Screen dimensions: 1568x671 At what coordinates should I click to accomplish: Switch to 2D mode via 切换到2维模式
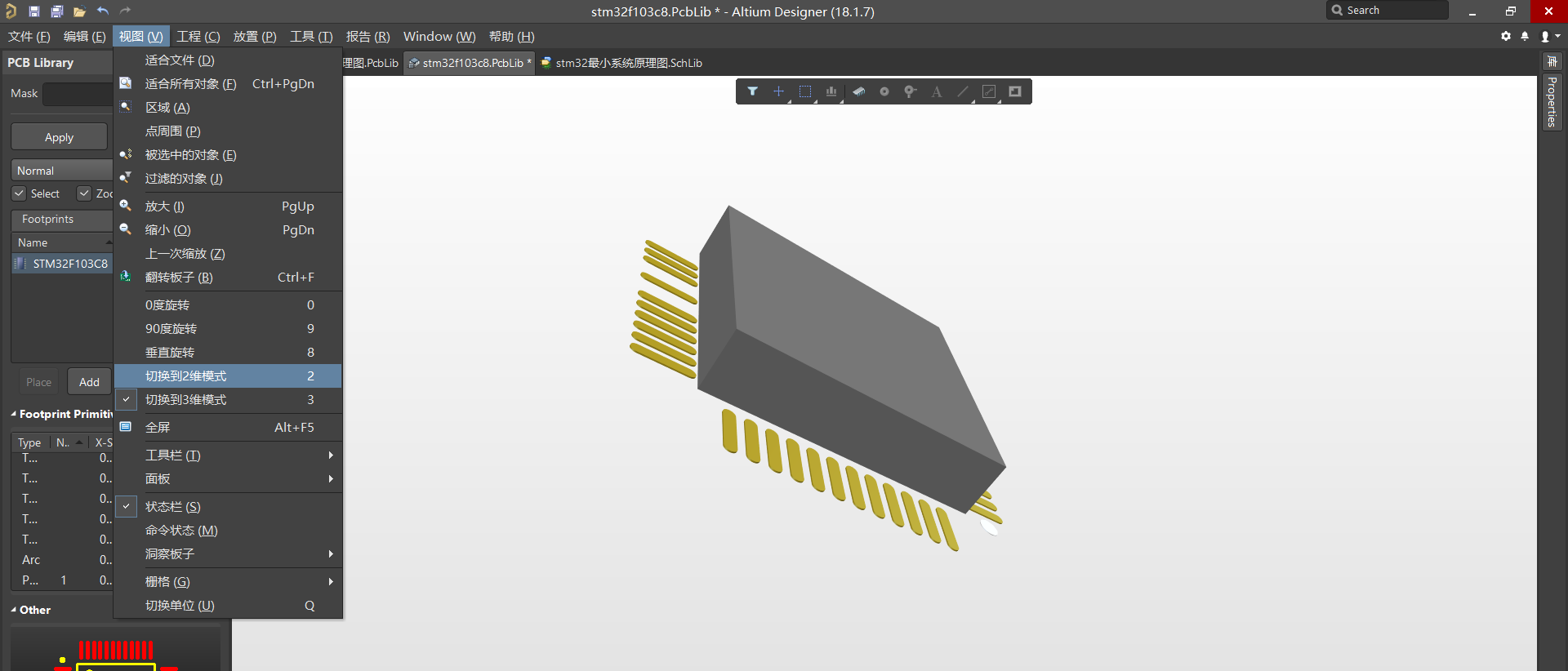point(228,376)
